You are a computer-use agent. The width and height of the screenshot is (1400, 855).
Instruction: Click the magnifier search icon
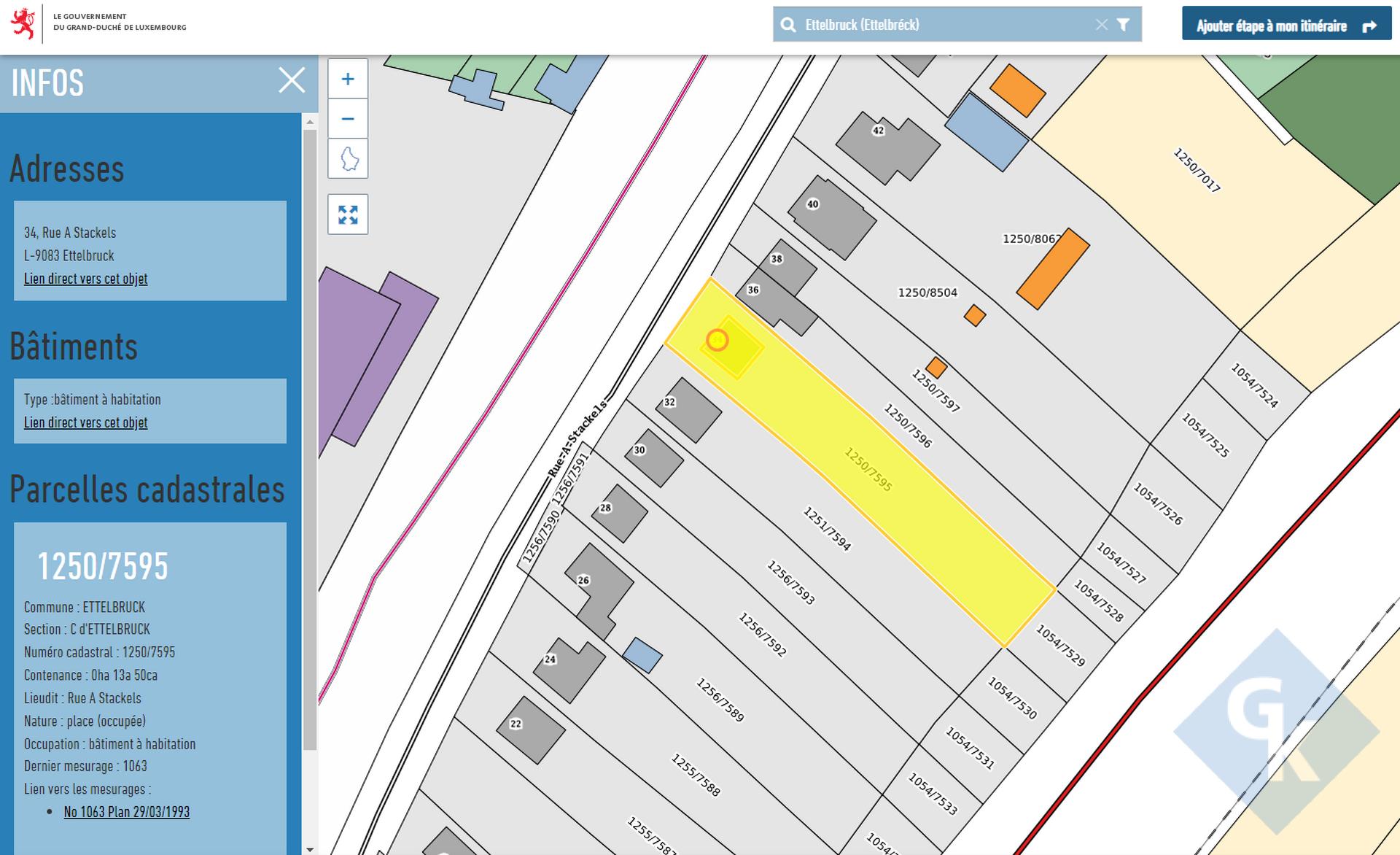(x=788, y=25)
